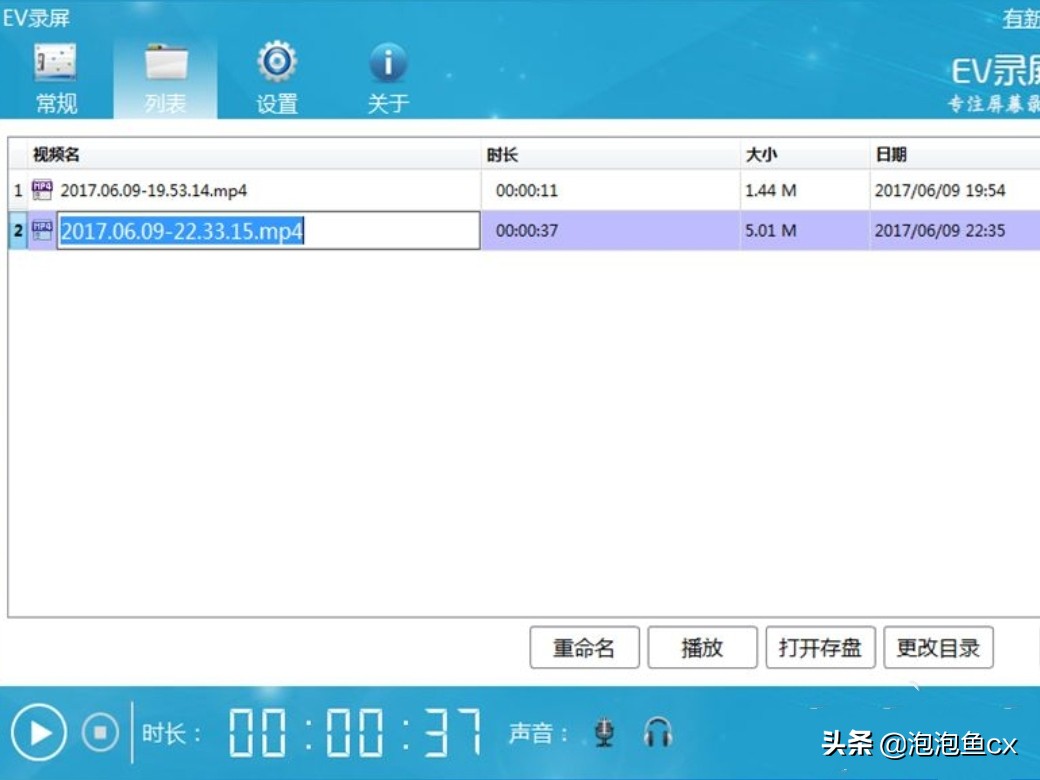1040x780 pixels.
Task: Click the 播放 button
Action: (x=702, y=647)
